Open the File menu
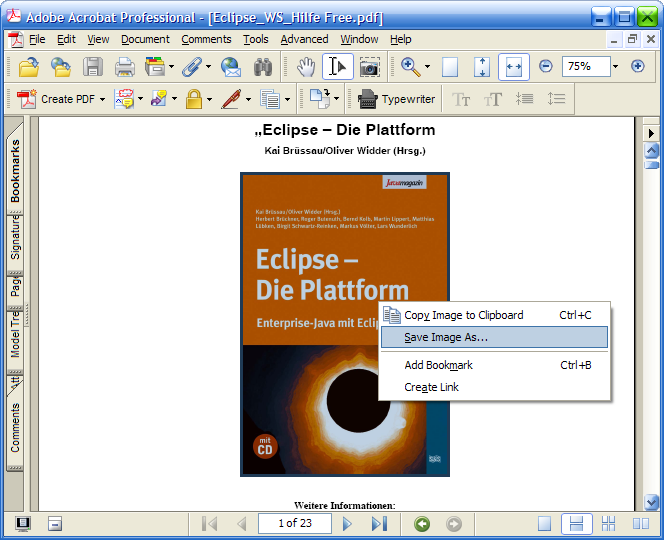 37,39
